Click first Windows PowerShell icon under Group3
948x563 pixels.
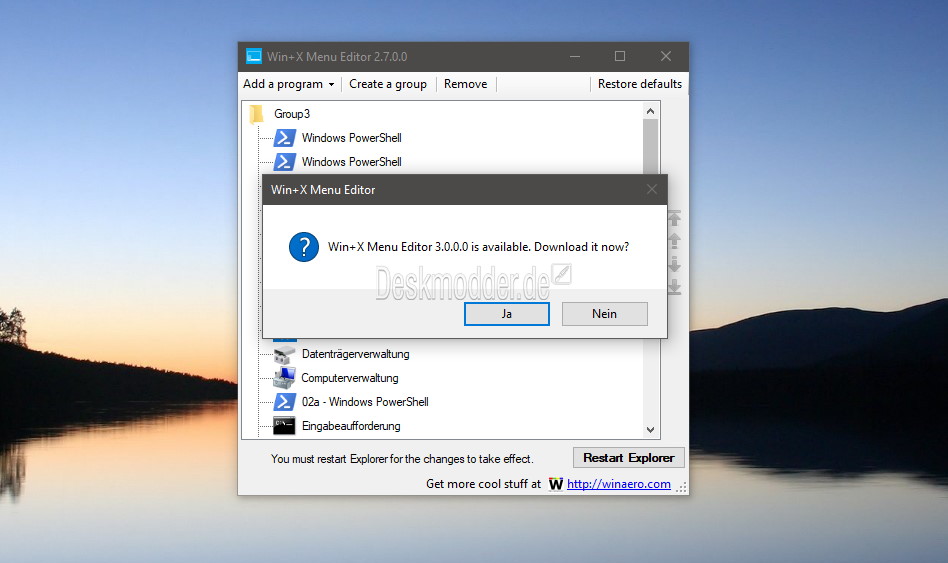coord(284,138)
